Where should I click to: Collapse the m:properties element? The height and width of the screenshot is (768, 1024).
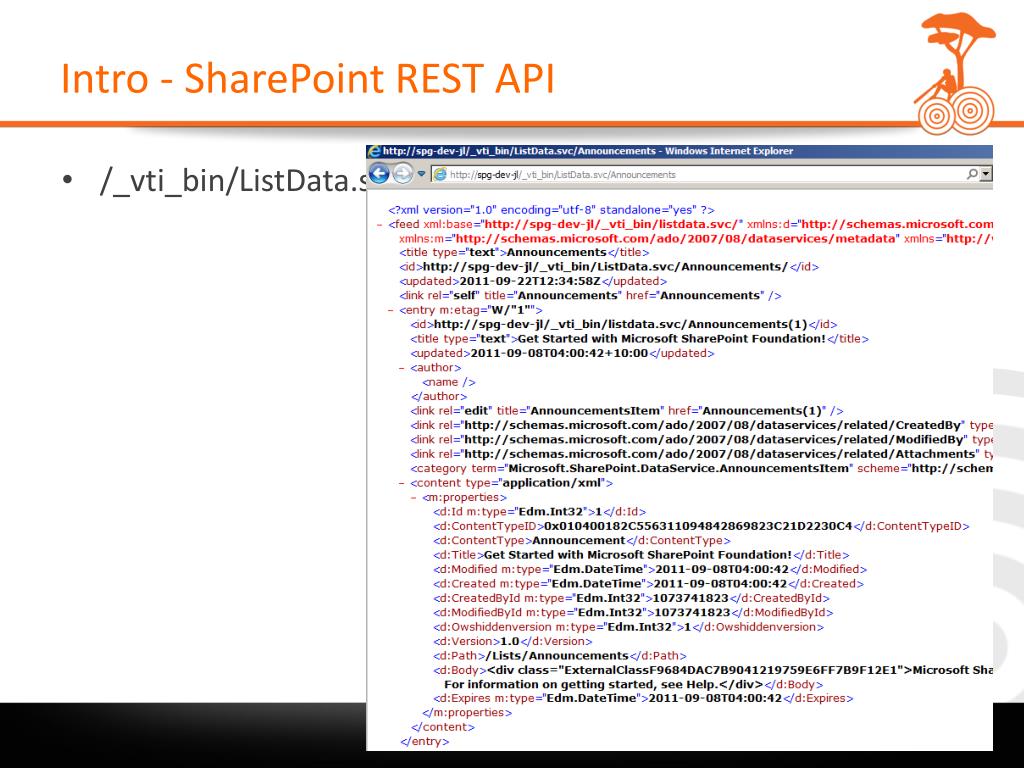[413, 498]
